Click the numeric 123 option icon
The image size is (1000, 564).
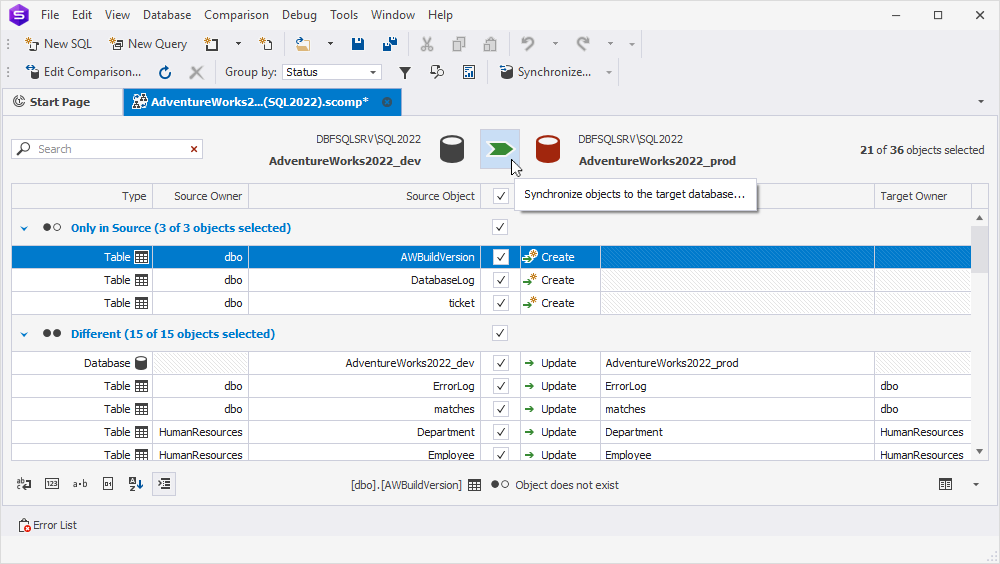(52, 484)
